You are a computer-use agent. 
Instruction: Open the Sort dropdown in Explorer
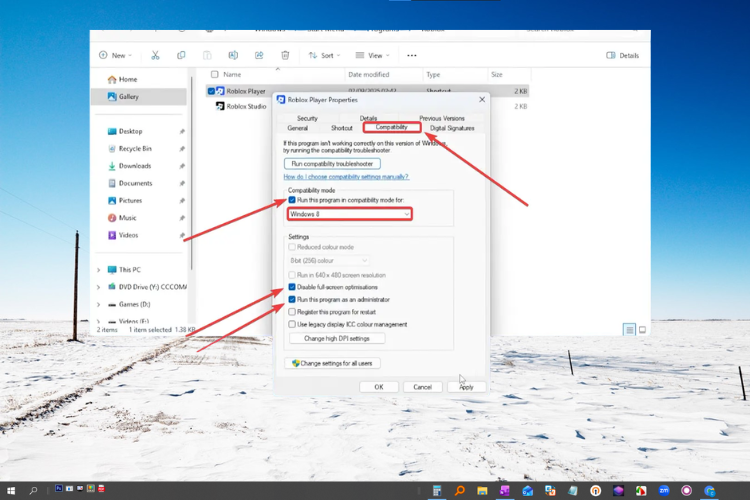[324, 56]
